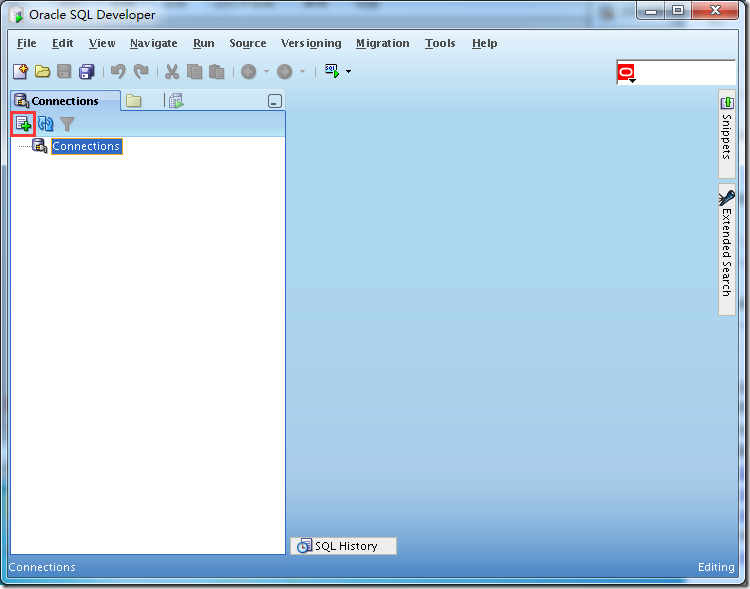750x589 pixels.
Task: Click the Cut scissors icon
Action: (x=172, y=72)
